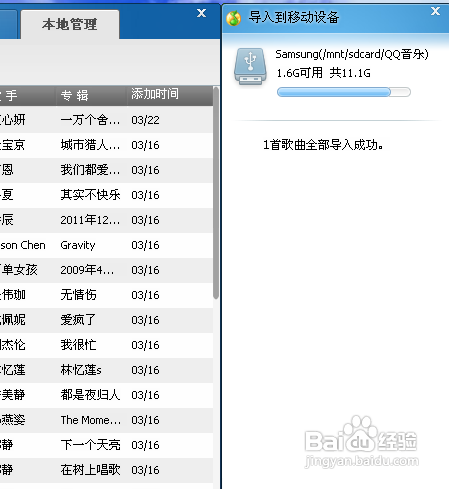Viewport: 449px width, 489px height.
Task: Select the album 在树上唱歌 row
Action: (x=106, y=470)
